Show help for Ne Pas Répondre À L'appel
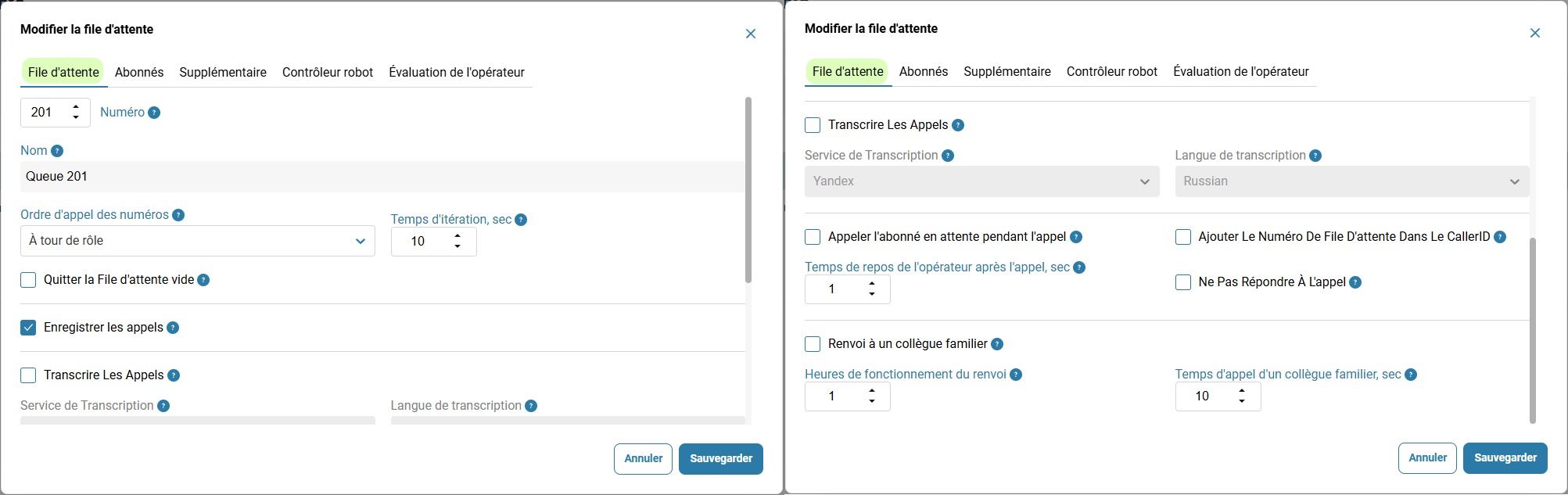 pos(1355,282)
